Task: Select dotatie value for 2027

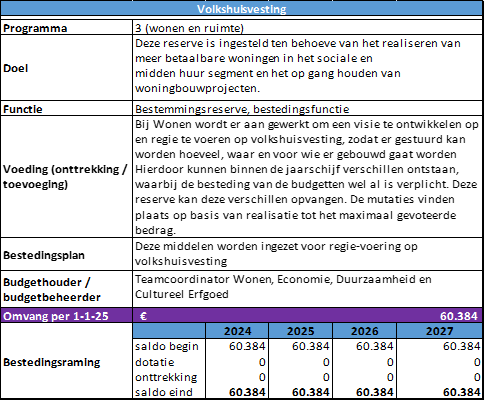Action: point(477,362)
